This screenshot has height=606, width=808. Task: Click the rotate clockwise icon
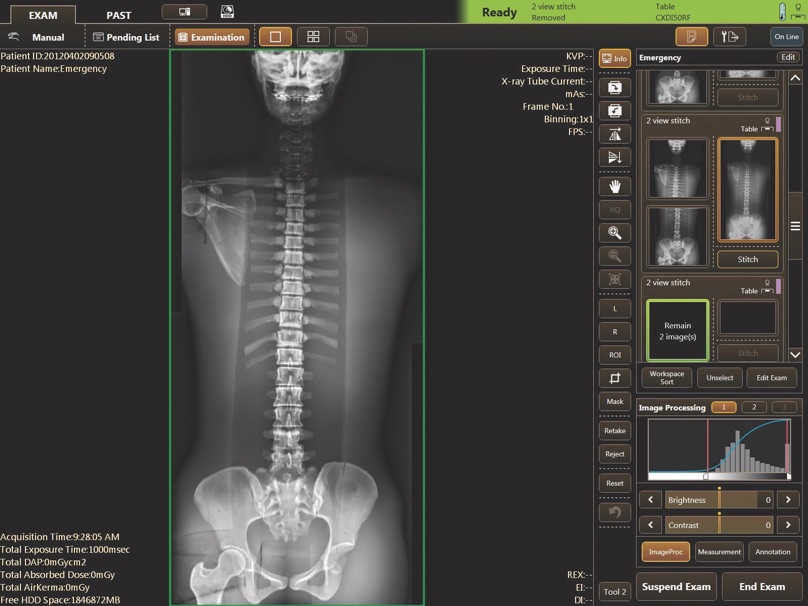pyautogui.click(x=614, y=87)
